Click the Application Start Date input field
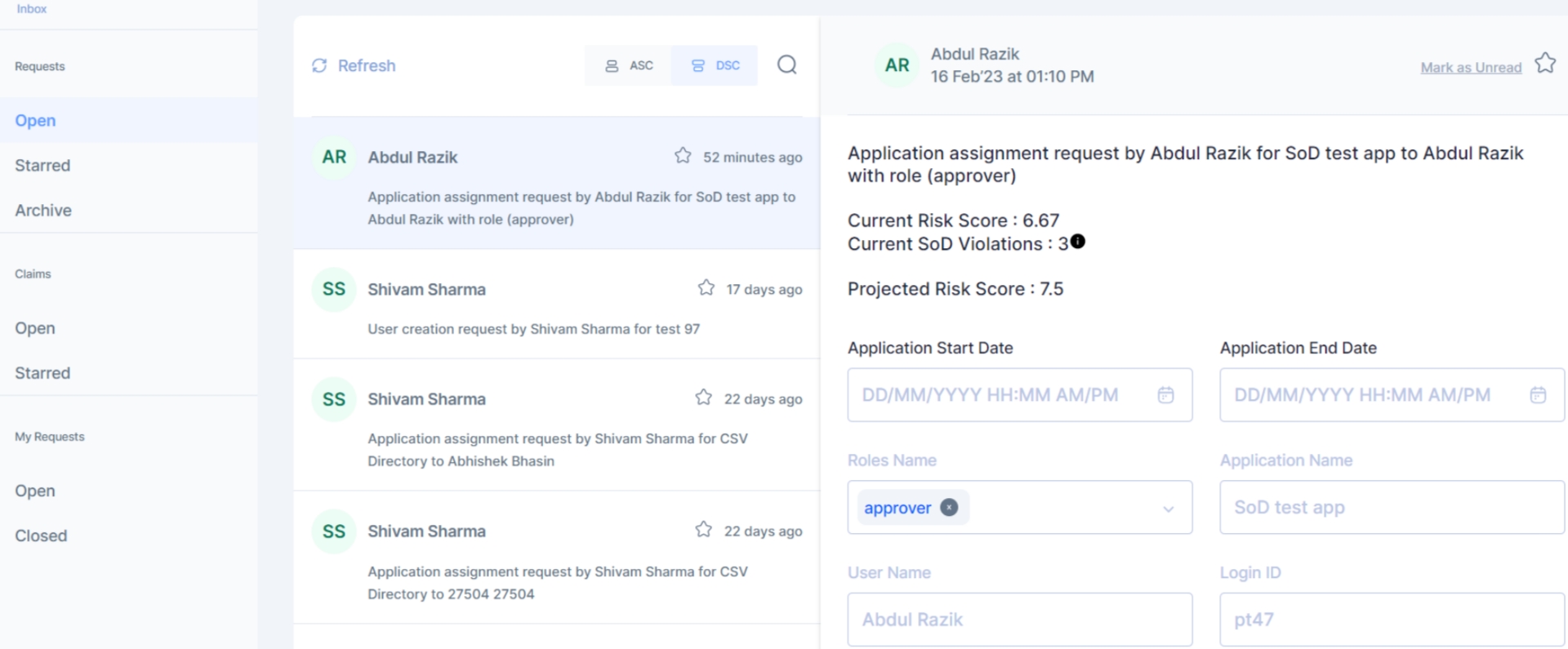The height and width of the screenshot is (649, 1568). click(1000, 395)
